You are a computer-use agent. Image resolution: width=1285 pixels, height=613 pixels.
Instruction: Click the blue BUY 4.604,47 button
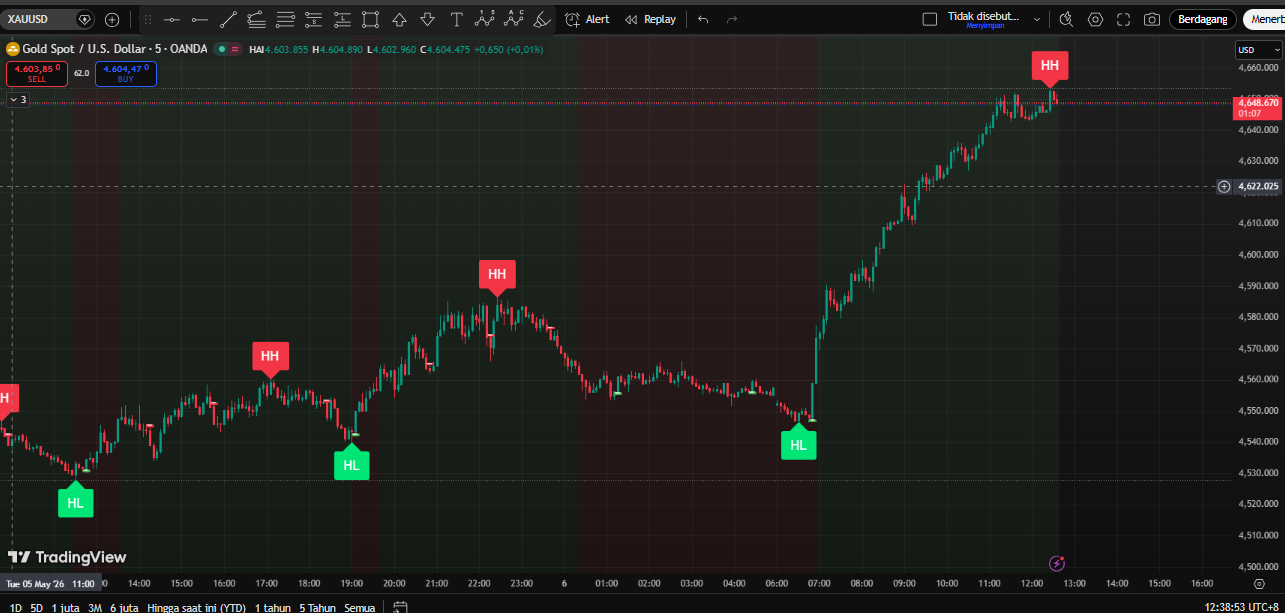pyautogui.click(x=126, y=73)
